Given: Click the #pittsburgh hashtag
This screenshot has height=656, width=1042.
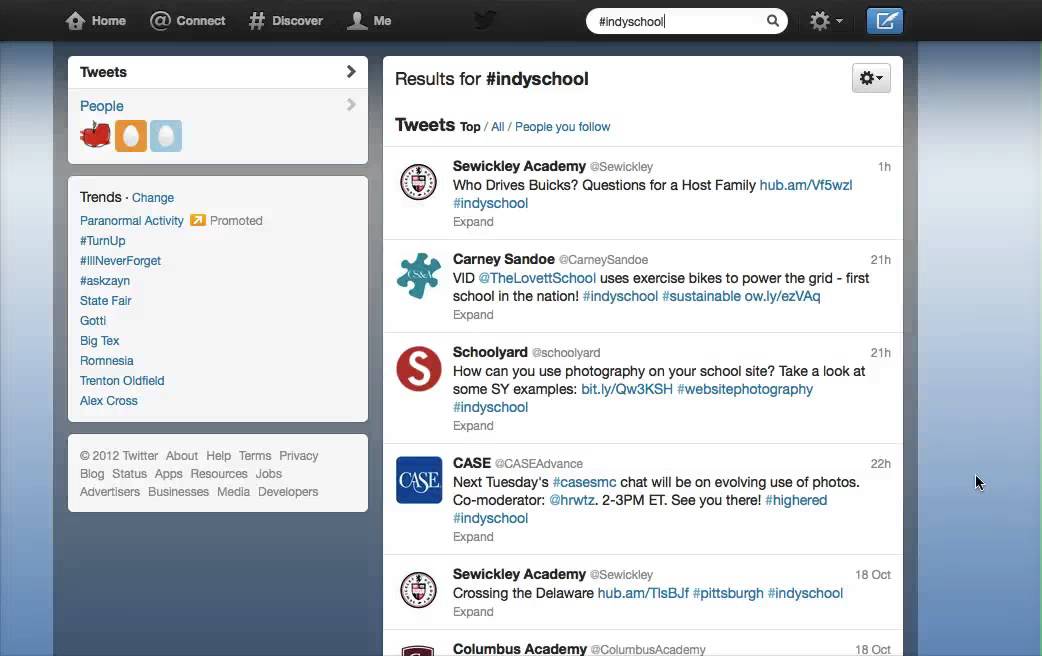Looking at the screenshot, I should point(728,593).
